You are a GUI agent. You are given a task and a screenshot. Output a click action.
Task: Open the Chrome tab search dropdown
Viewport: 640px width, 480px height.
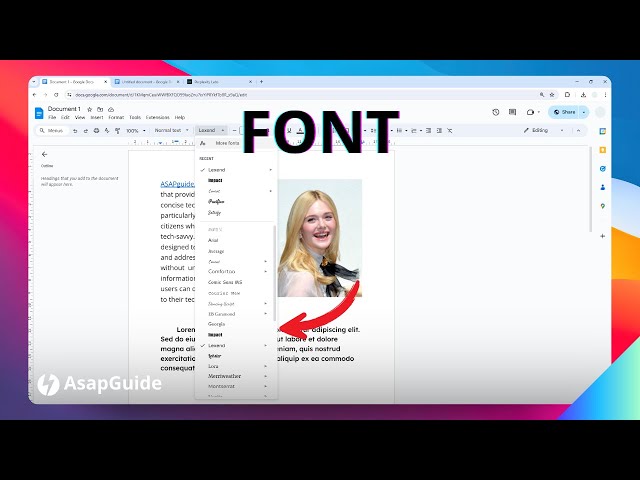pyautogui.click(x=34, y=82)
